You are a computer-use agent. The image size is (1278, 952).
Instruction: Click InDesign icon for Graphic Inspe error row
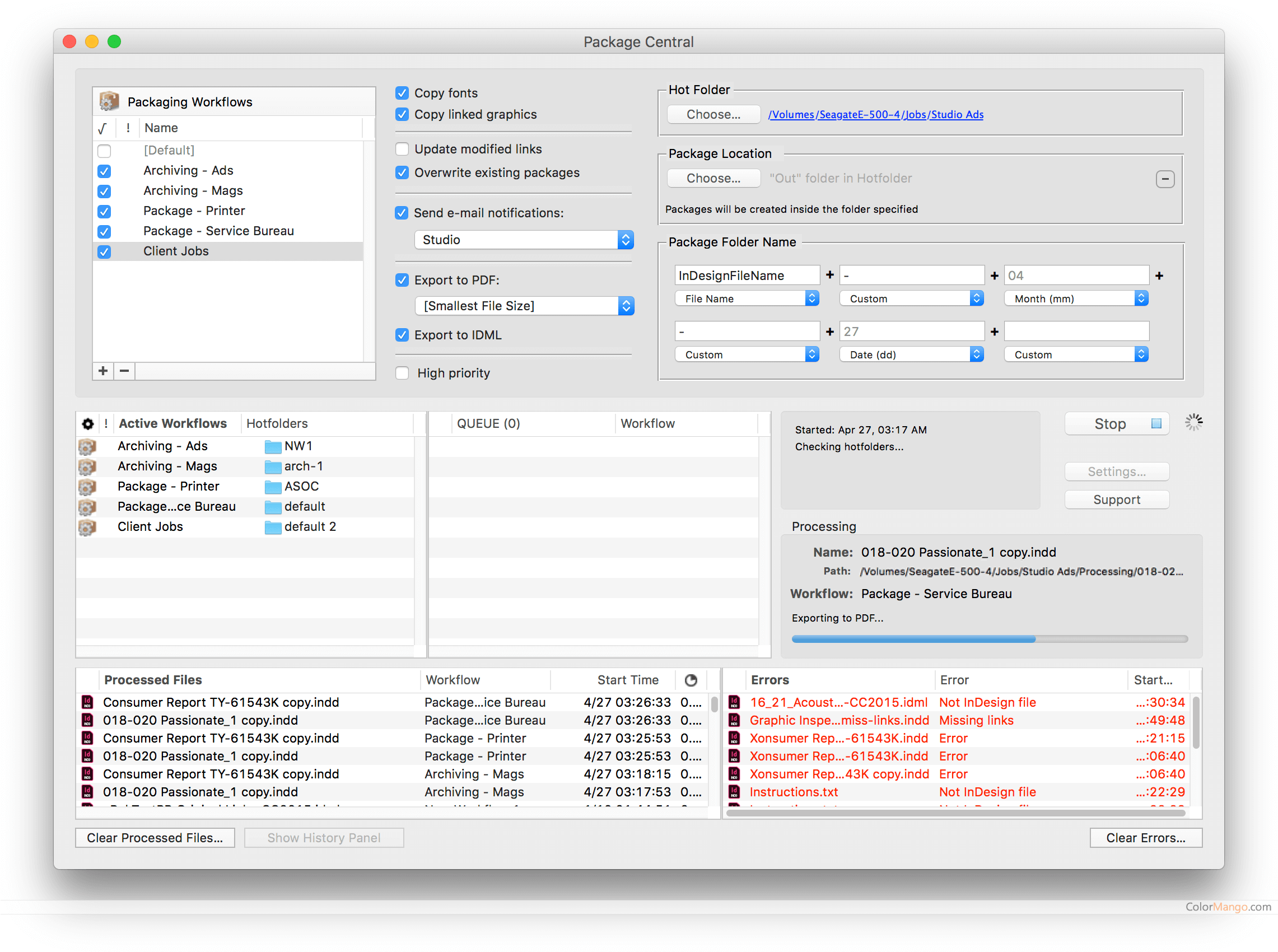tap(734, 720)
